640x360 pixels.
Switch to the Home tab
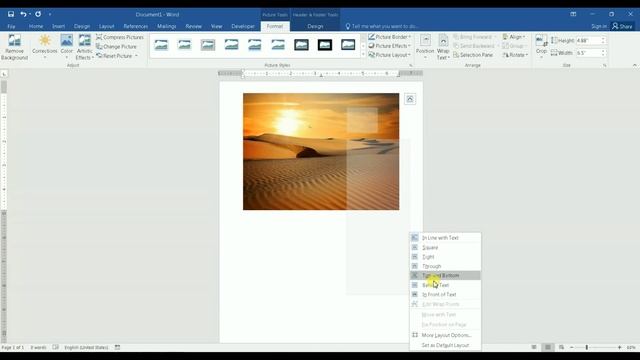click(x=36, y=26)
